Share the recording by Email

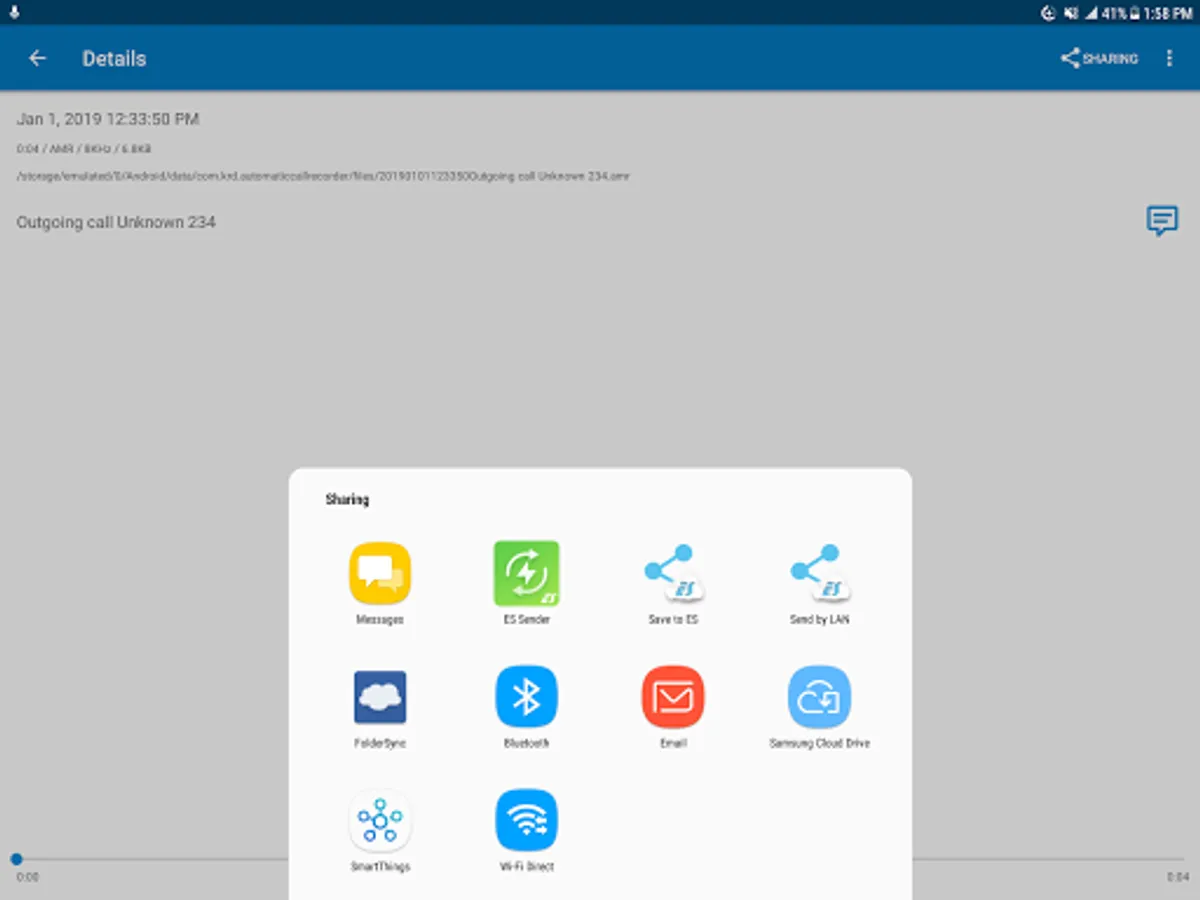(x=673, y=708)
